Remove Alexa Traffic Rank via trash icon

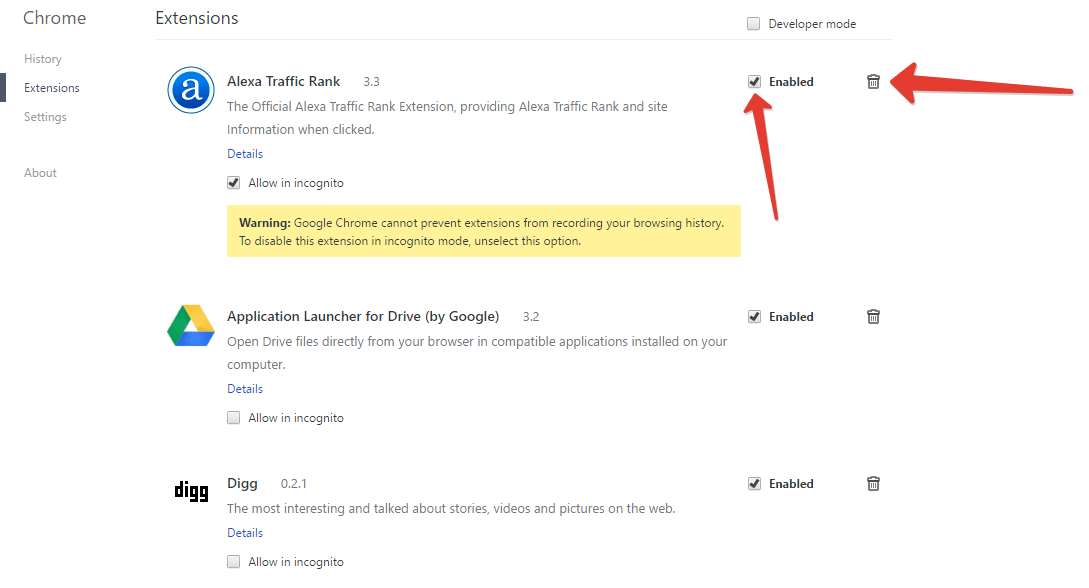tap(873, 82)
